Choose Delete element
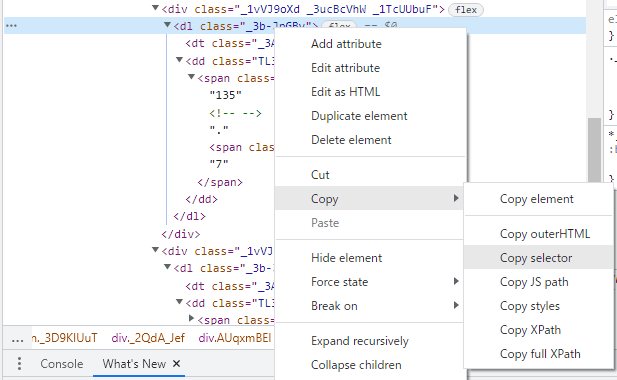This screenshot has width=617, height=380. pyautogui.click(x=351, y=140)
